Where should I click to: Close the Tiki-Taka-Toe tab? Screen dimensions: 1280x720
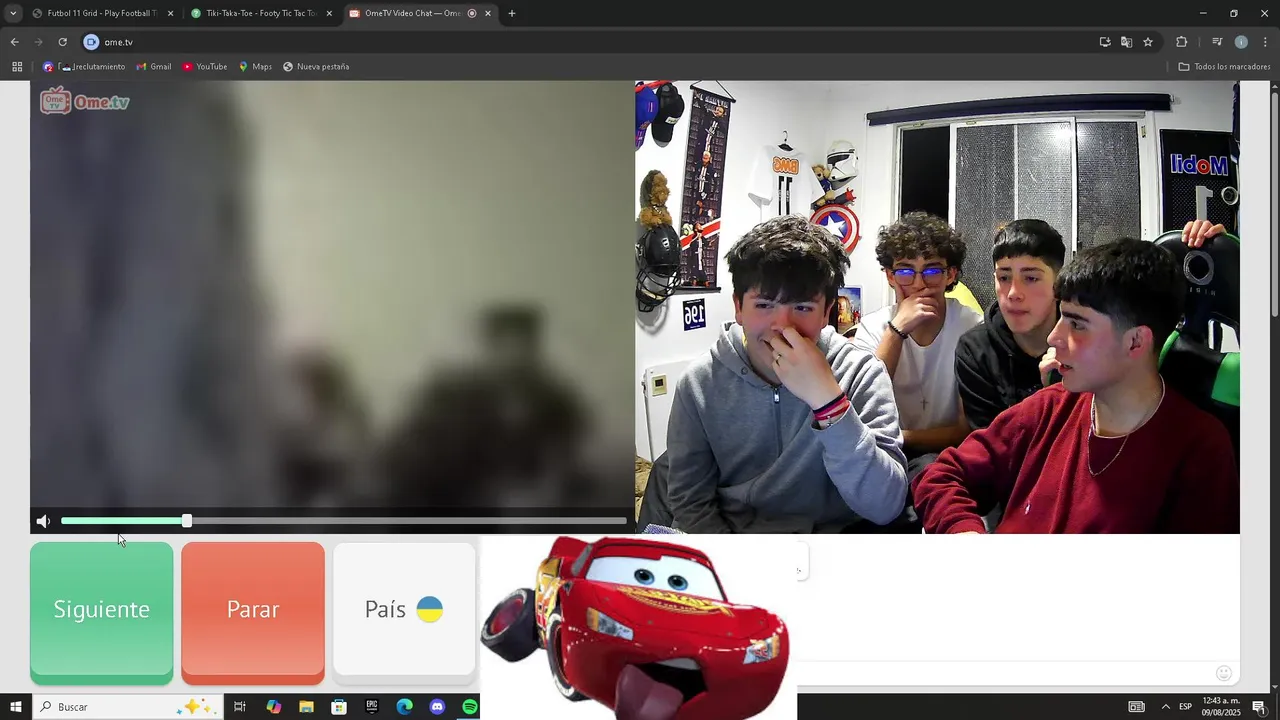point(329,13)
